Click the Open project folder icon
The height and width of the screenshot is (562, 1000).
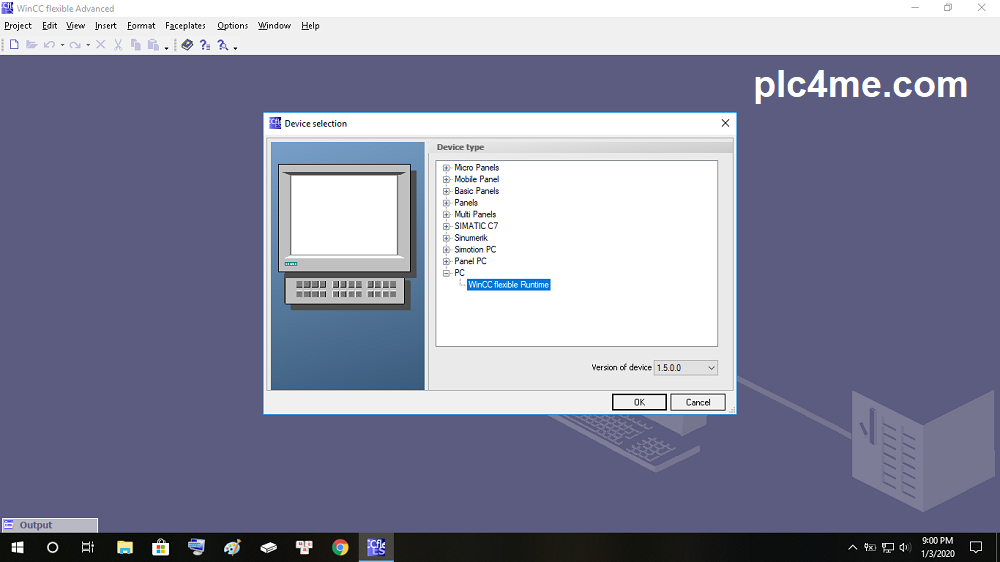(31, 45)
